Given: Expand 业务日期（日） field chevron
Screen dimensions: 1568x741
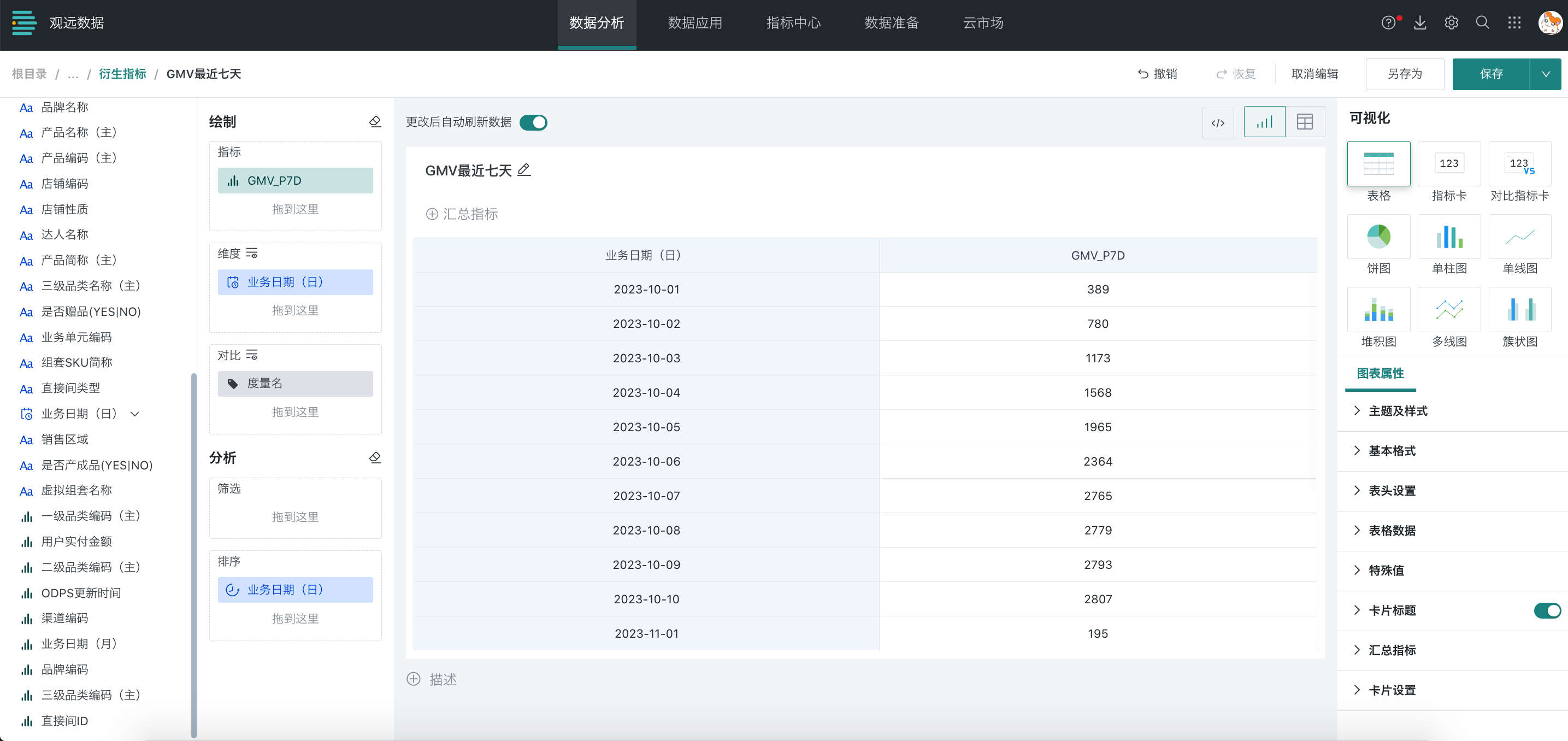Looking at the screenshot, I should 135,414.
